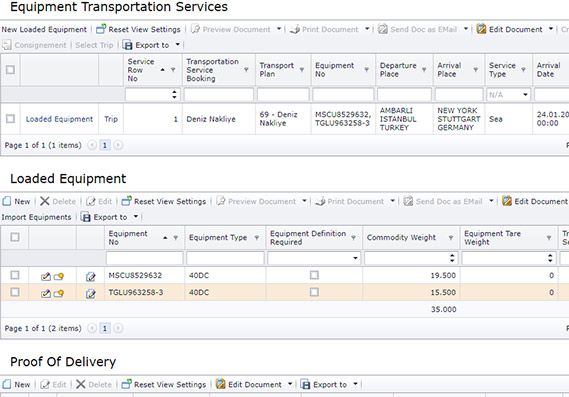
Task: Click Trip link in Deniz Nakliye row
Action: point(111,119)
